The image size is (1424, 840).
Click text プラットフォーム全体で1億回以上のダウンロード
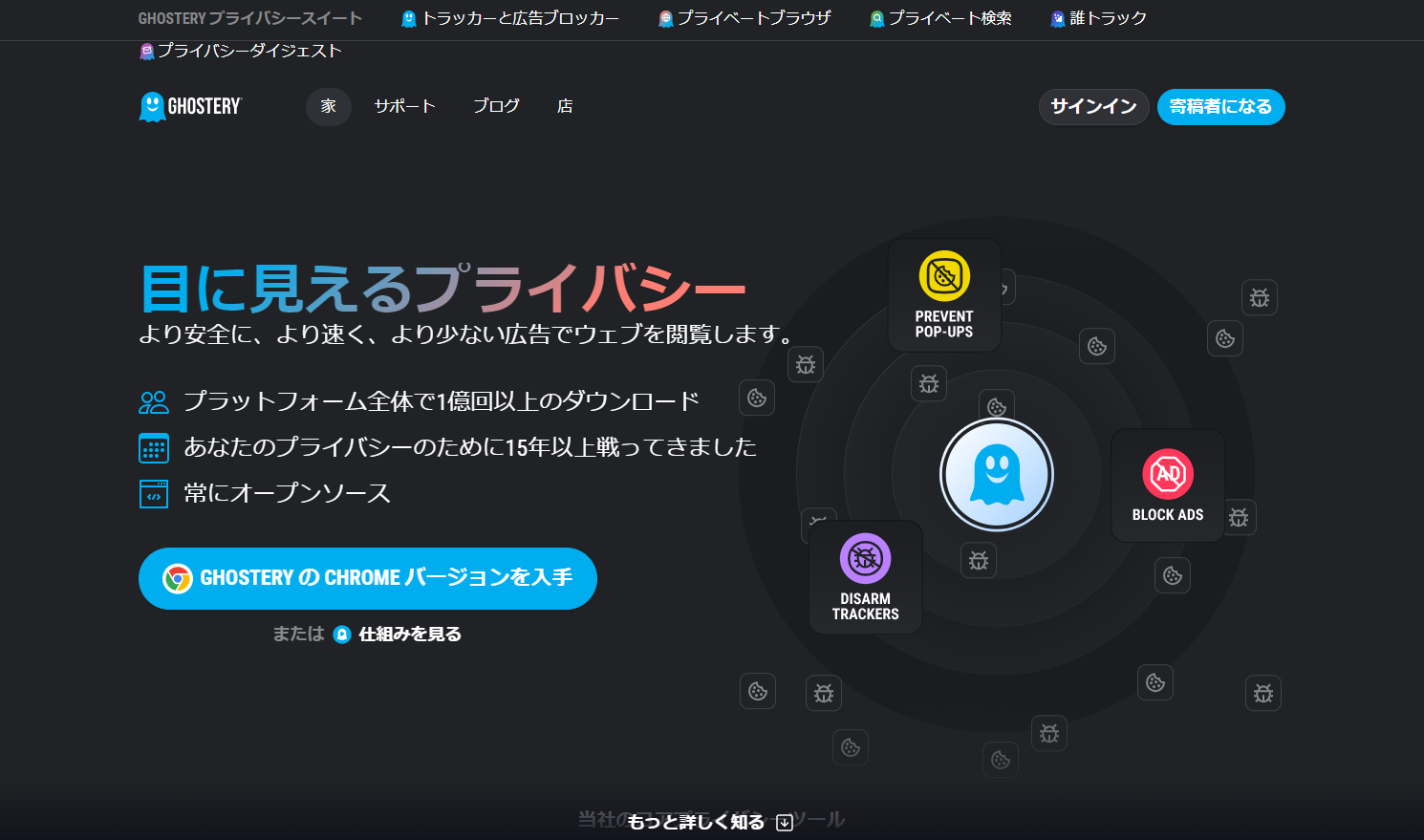[442, 402]
